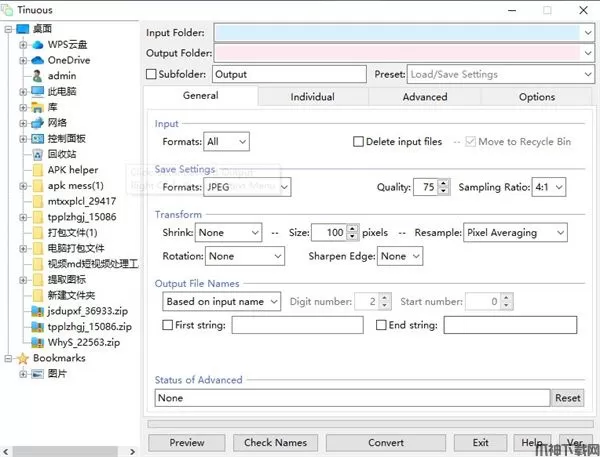Toggle the Delete input files checkbox
Viewport: 600px width, 457px height.
tap(359, 142)
